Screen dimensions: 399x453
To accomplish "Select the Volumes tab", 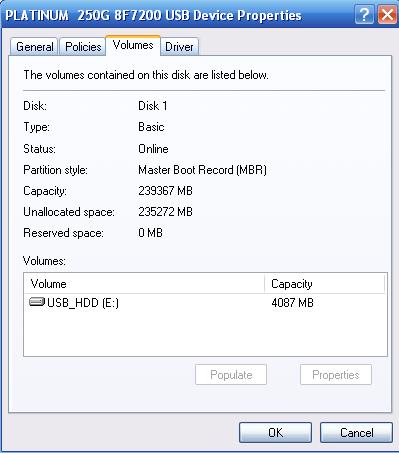I will point(133,45).
